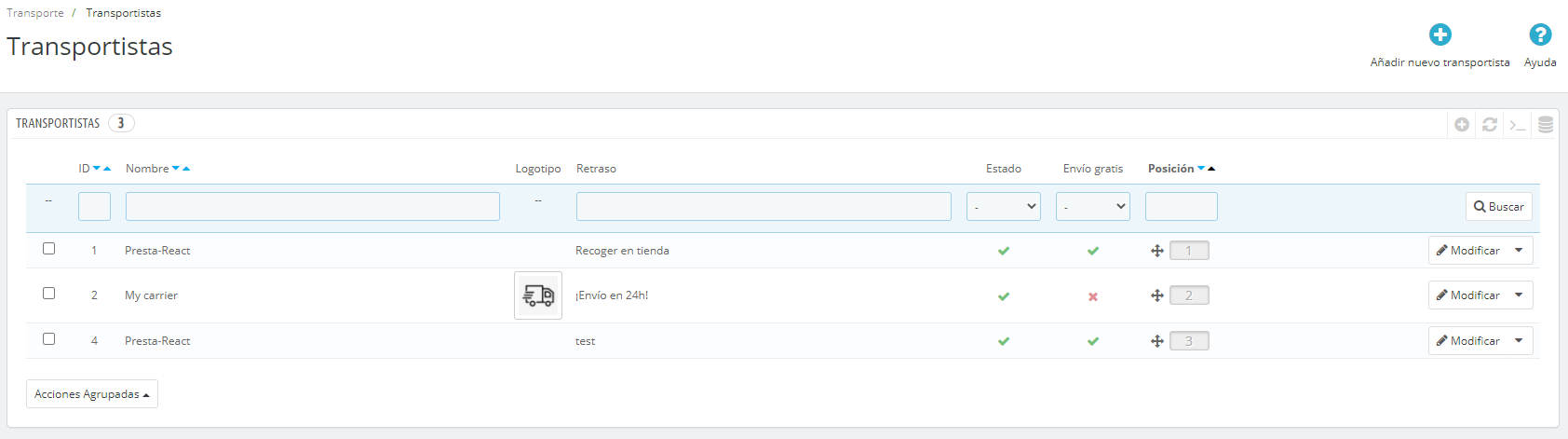Click position box 2
The image size is (1568, 439).
pos(1189,295)
